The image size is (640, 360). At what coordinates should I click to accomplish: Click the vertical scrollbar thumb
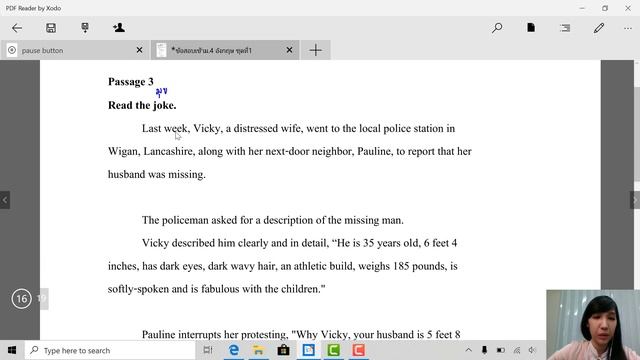637,134
